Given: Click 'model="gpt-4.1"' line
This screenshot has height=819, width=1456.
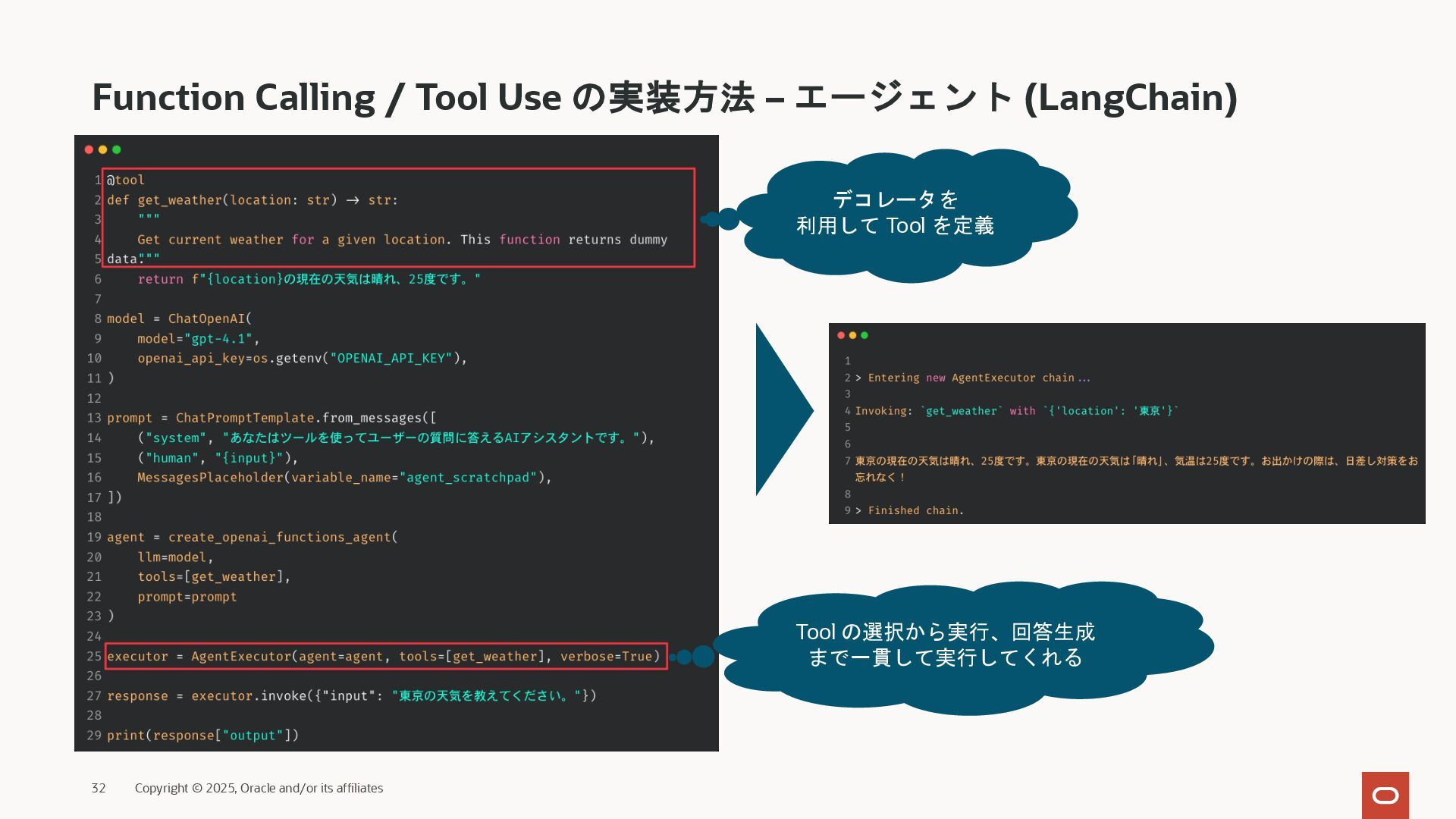Looking at the screenshot, I should [x=199, y=338].
